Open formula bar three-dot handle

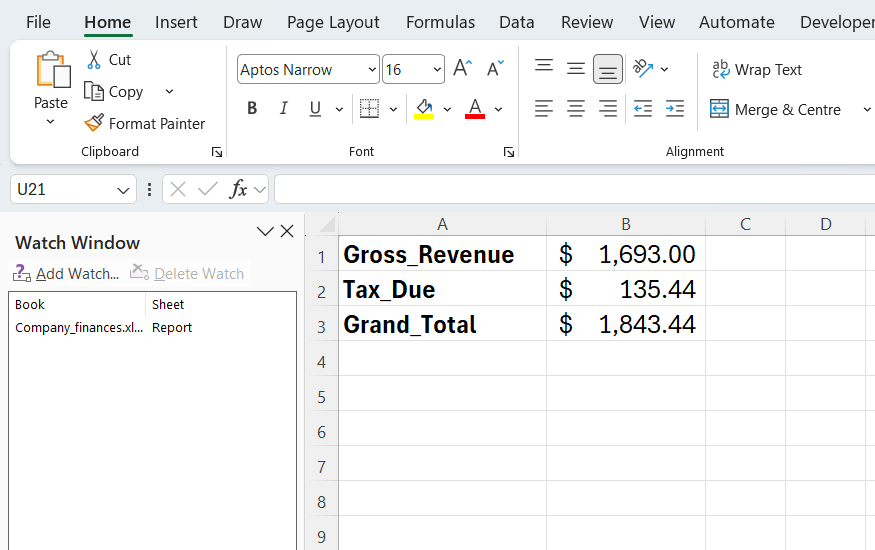(149, 190)
